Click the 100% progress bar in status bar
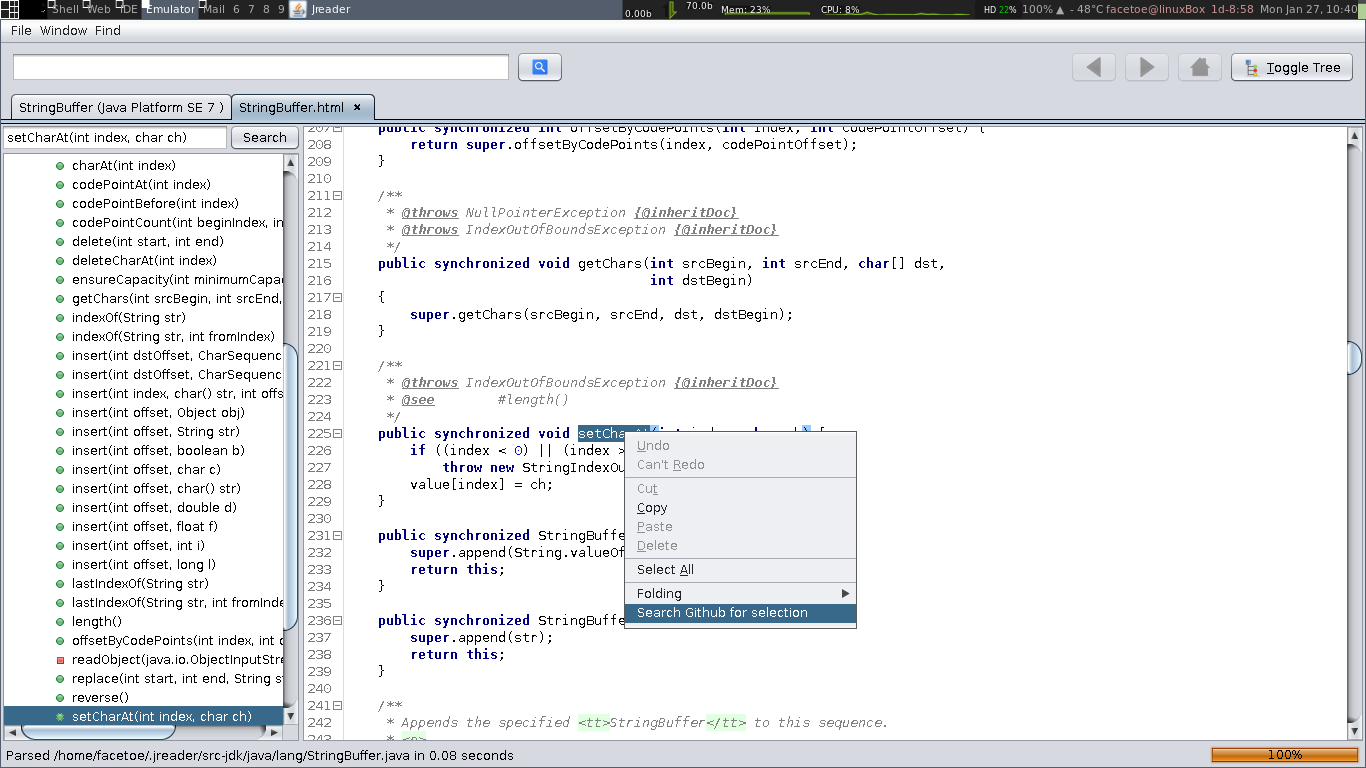 (x=1284, y=755)
